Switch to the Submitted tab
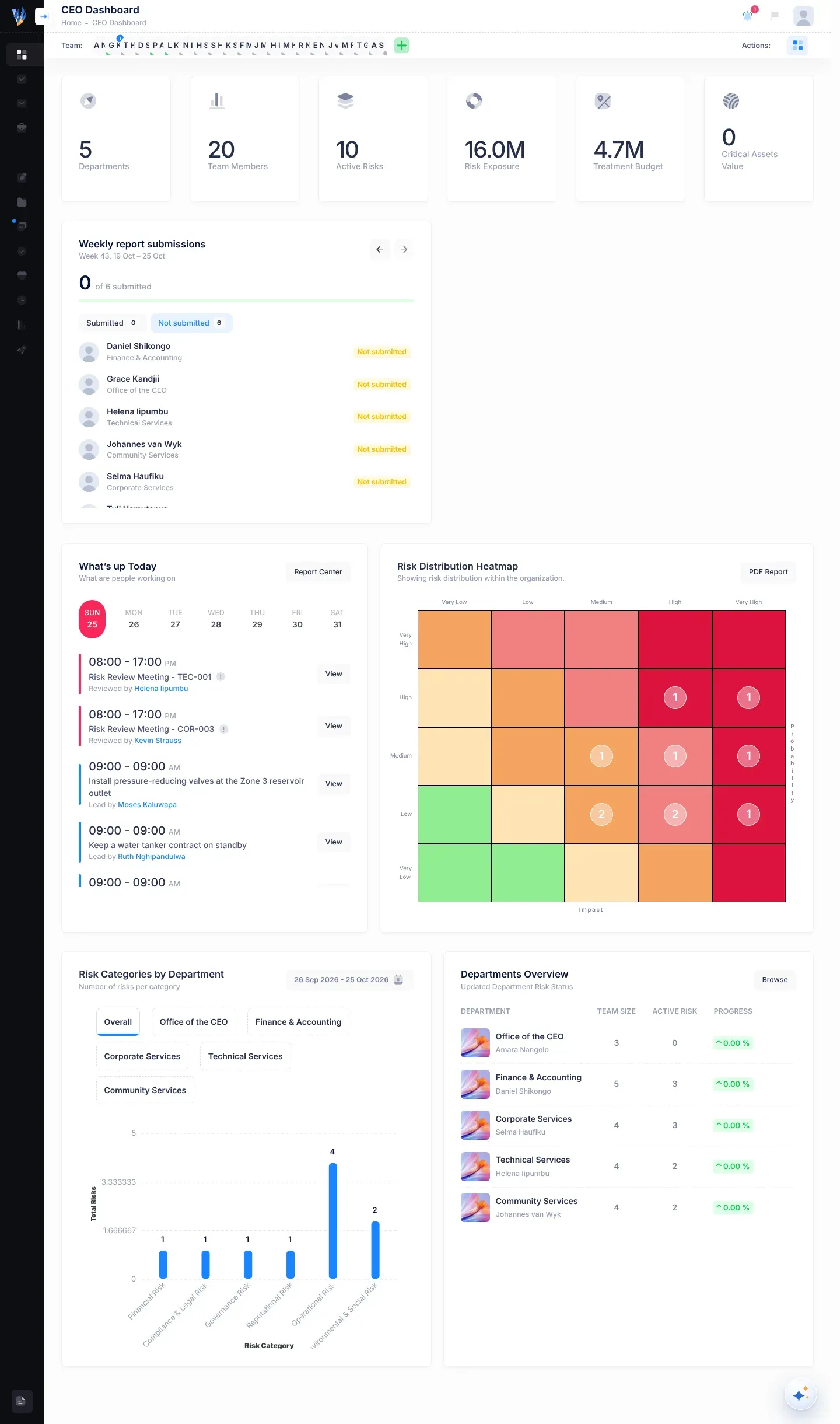The image size is (840, 1424). coord(112,323)
